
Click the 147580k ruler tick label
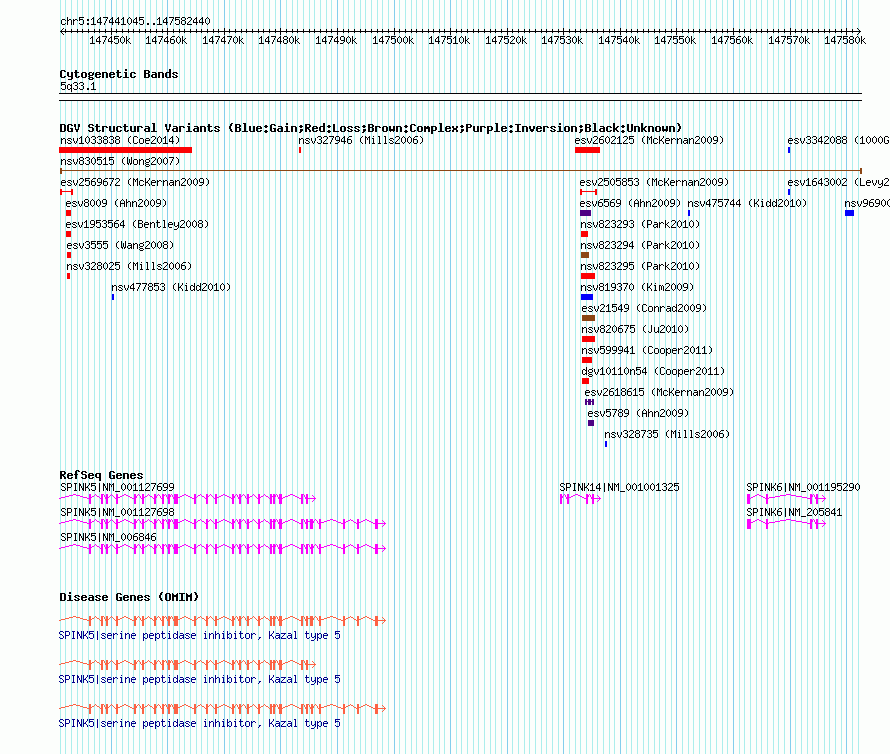point(845,40)
